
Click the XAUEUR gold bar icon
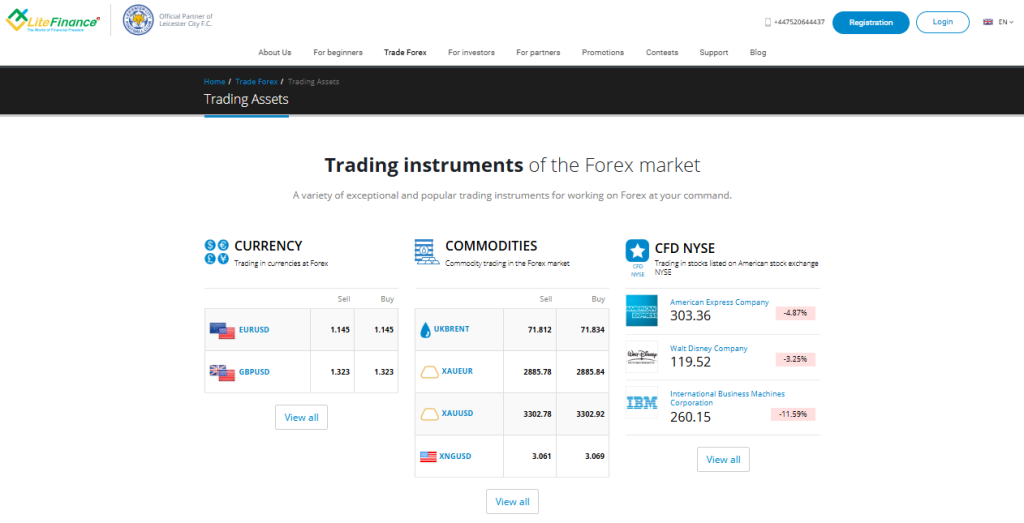[428, 372]
